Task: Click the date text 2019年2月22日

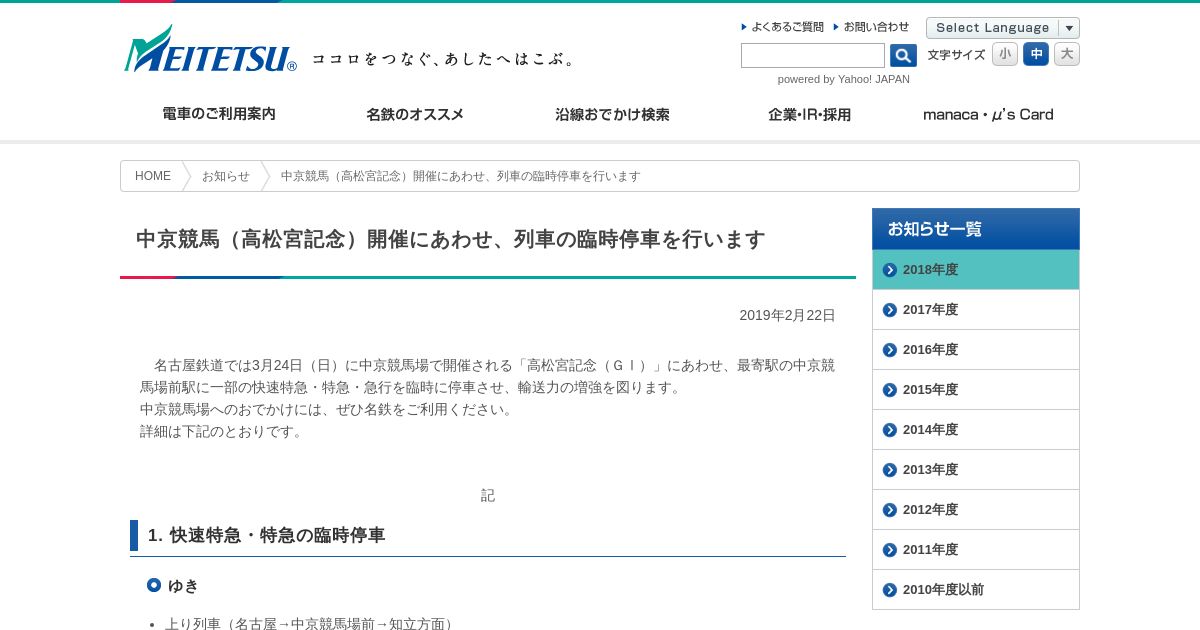Action: tap(787, 315)
